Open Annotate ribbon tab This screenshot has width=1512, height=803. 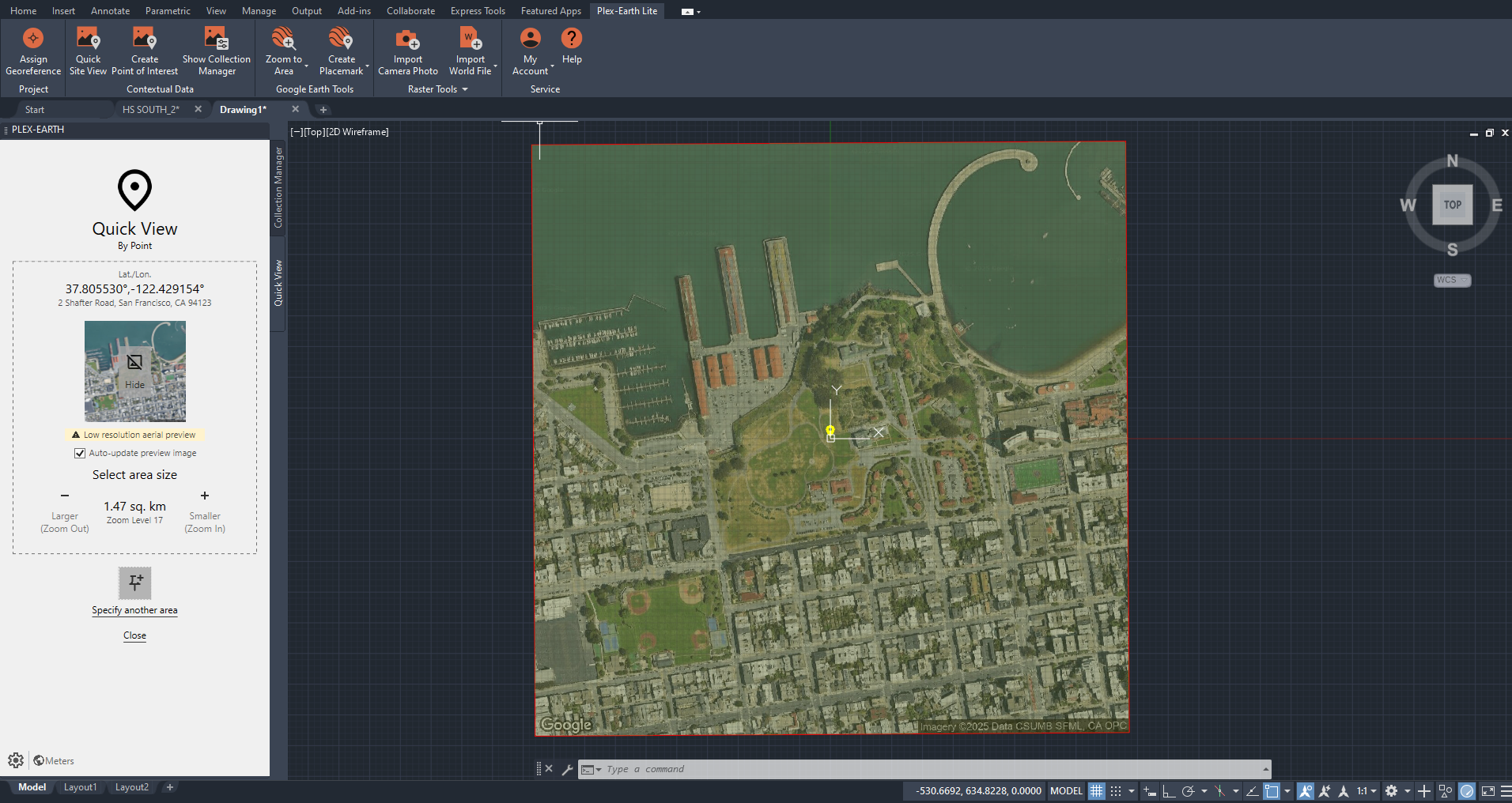[x=110, y=11]
